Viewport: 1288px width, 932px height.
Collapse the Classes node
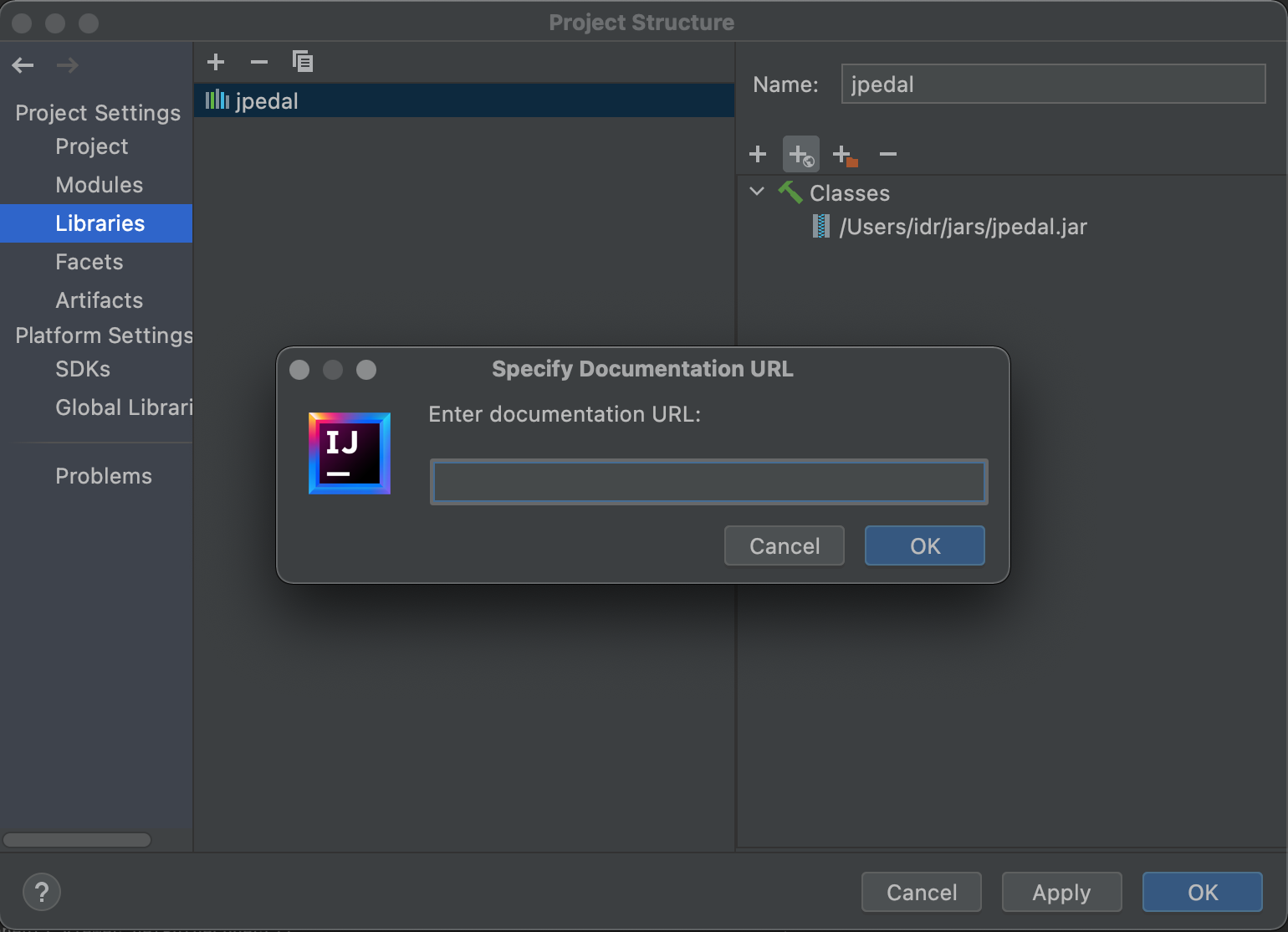[x=756, y=192]
